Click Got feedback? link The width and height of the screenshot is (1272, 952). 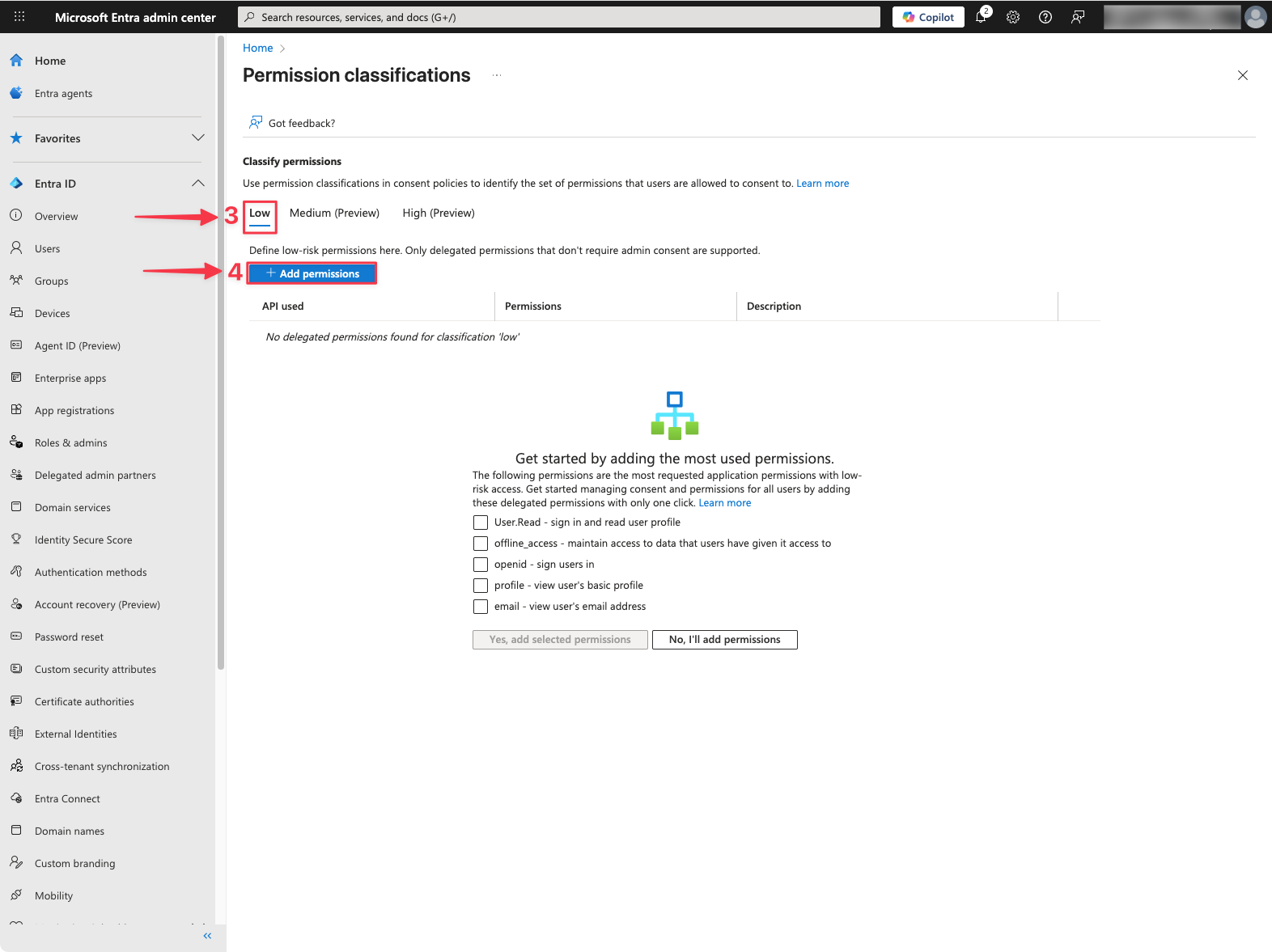coord(292,123)
